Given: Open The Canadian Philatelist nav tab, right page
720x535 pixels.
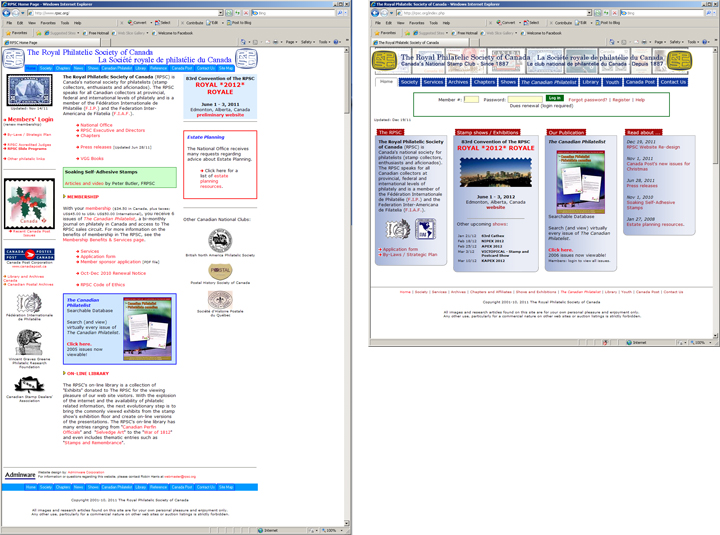Looking at the screenshot, I should click(549, 82).
